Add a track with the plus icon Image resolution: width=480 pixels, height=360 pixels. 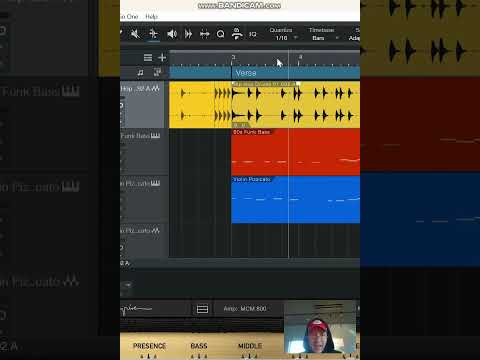tap(162, 58)
